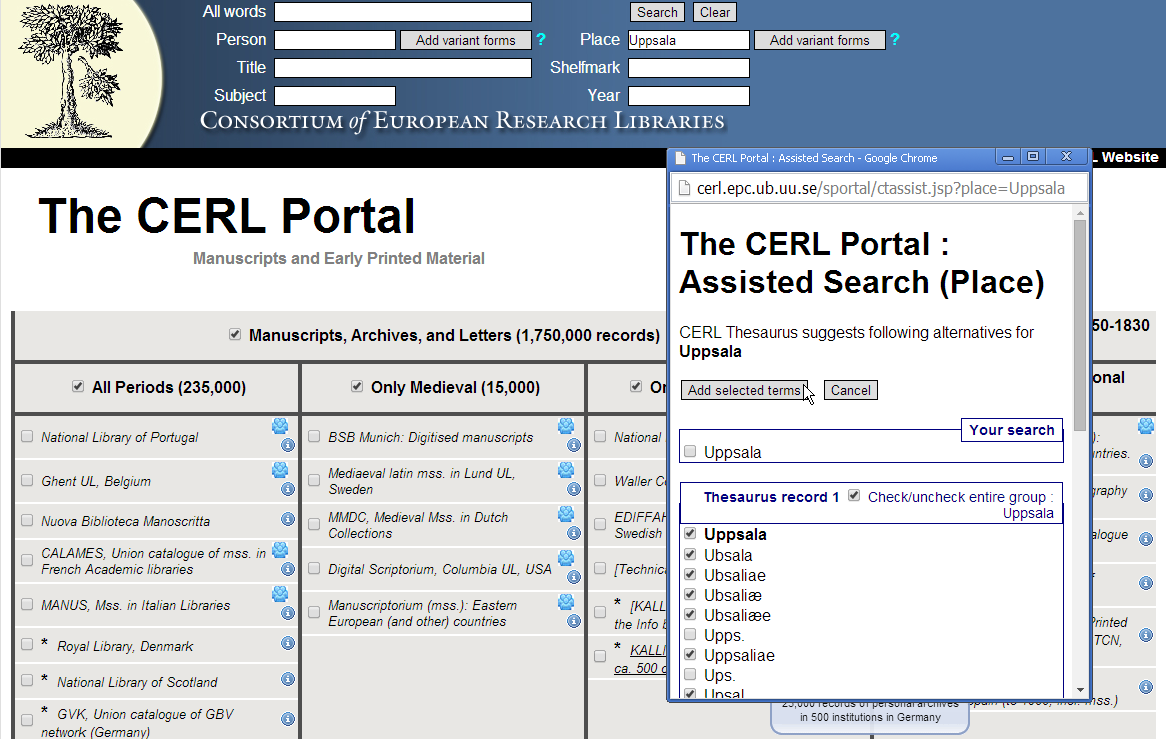Click the Title input field

pos(403,68)
